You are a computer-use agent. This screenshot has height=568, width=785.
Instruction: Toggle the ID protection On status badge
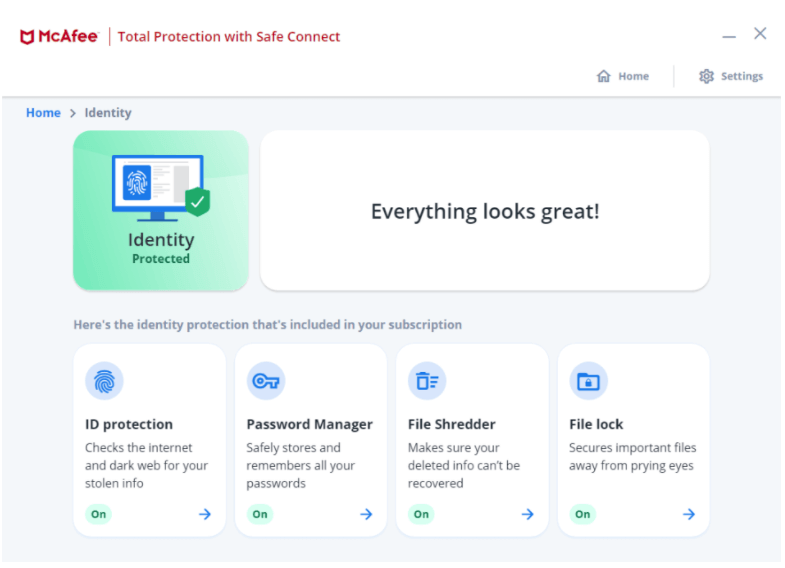pyautogui.click(x=98, y=514)
